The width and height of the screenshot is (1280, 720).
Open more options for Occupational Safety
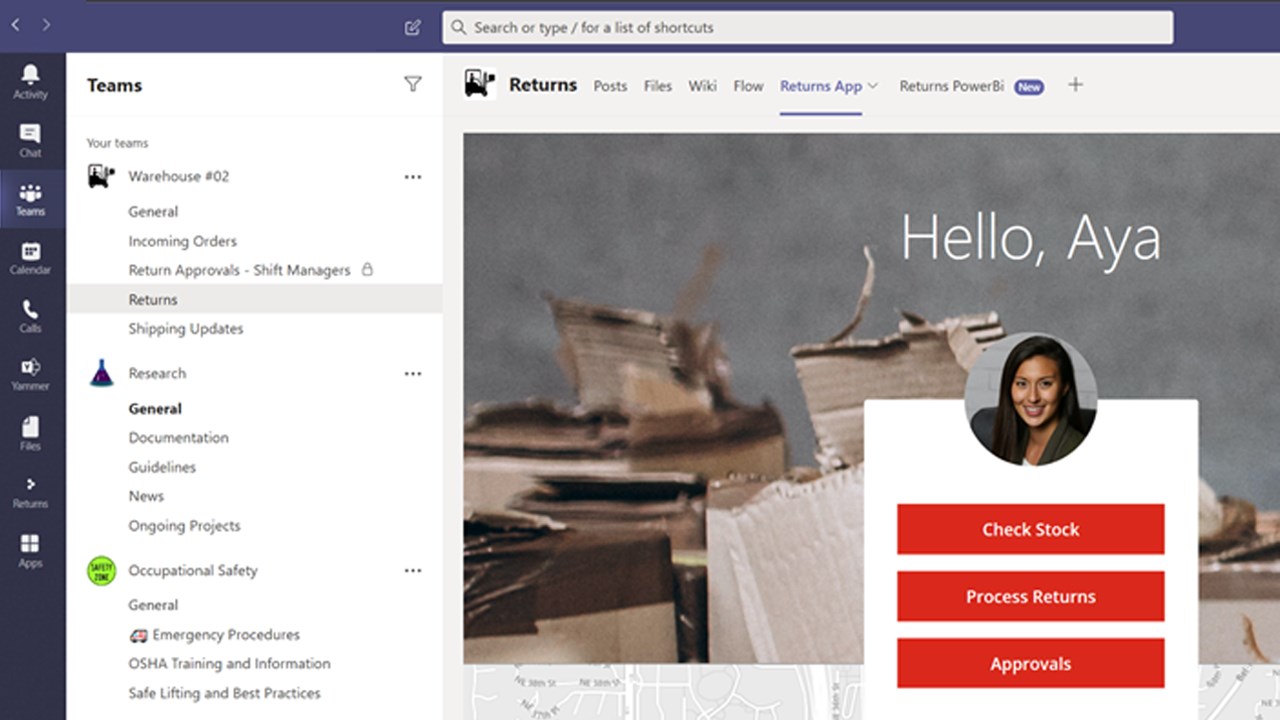pos(413,571)
